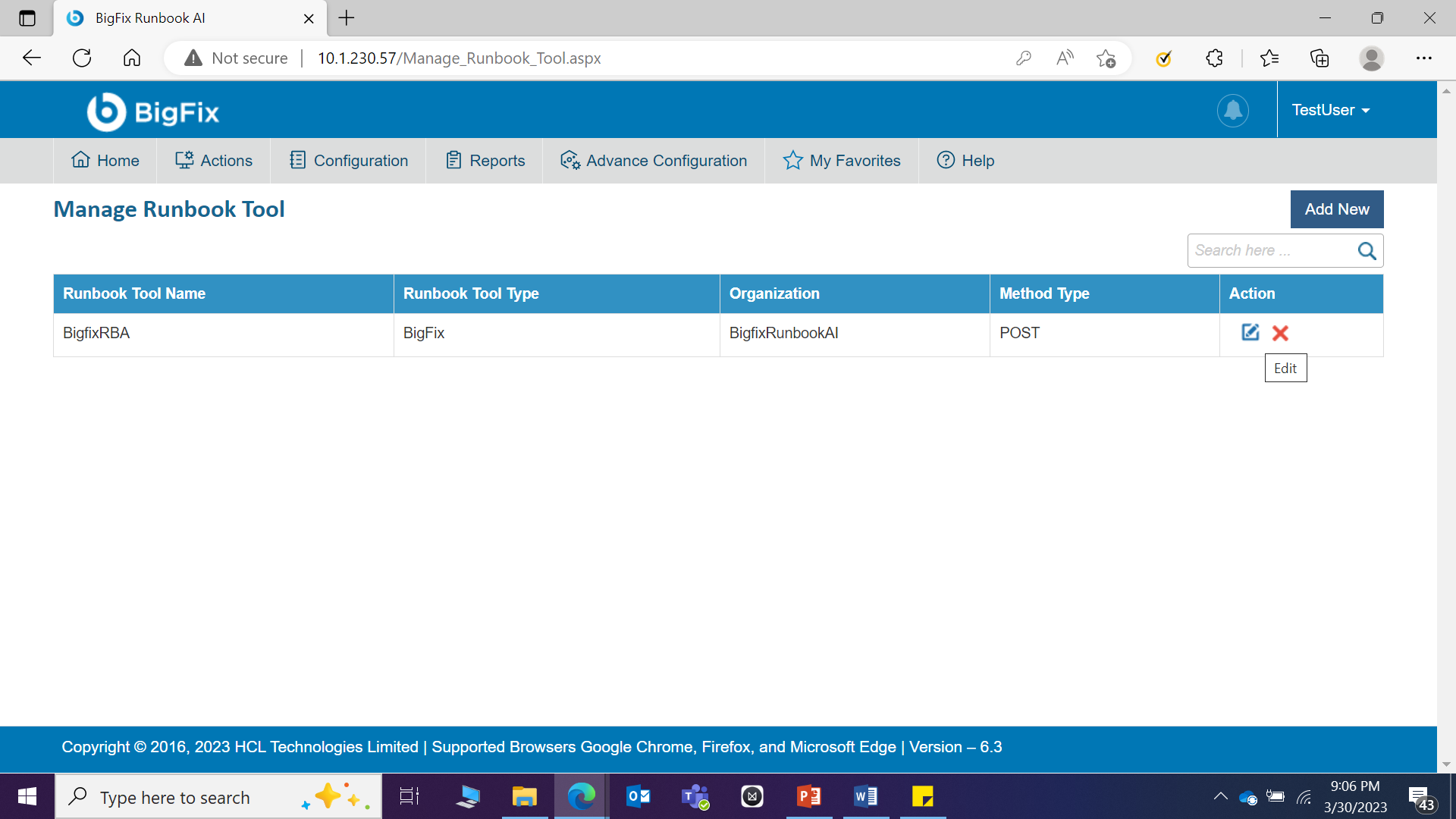Image resolution: width=1456 pixels, height=819 pixels.
Task: Expand the TestUser dropdown menu
Action: [x=1330, y=111]
